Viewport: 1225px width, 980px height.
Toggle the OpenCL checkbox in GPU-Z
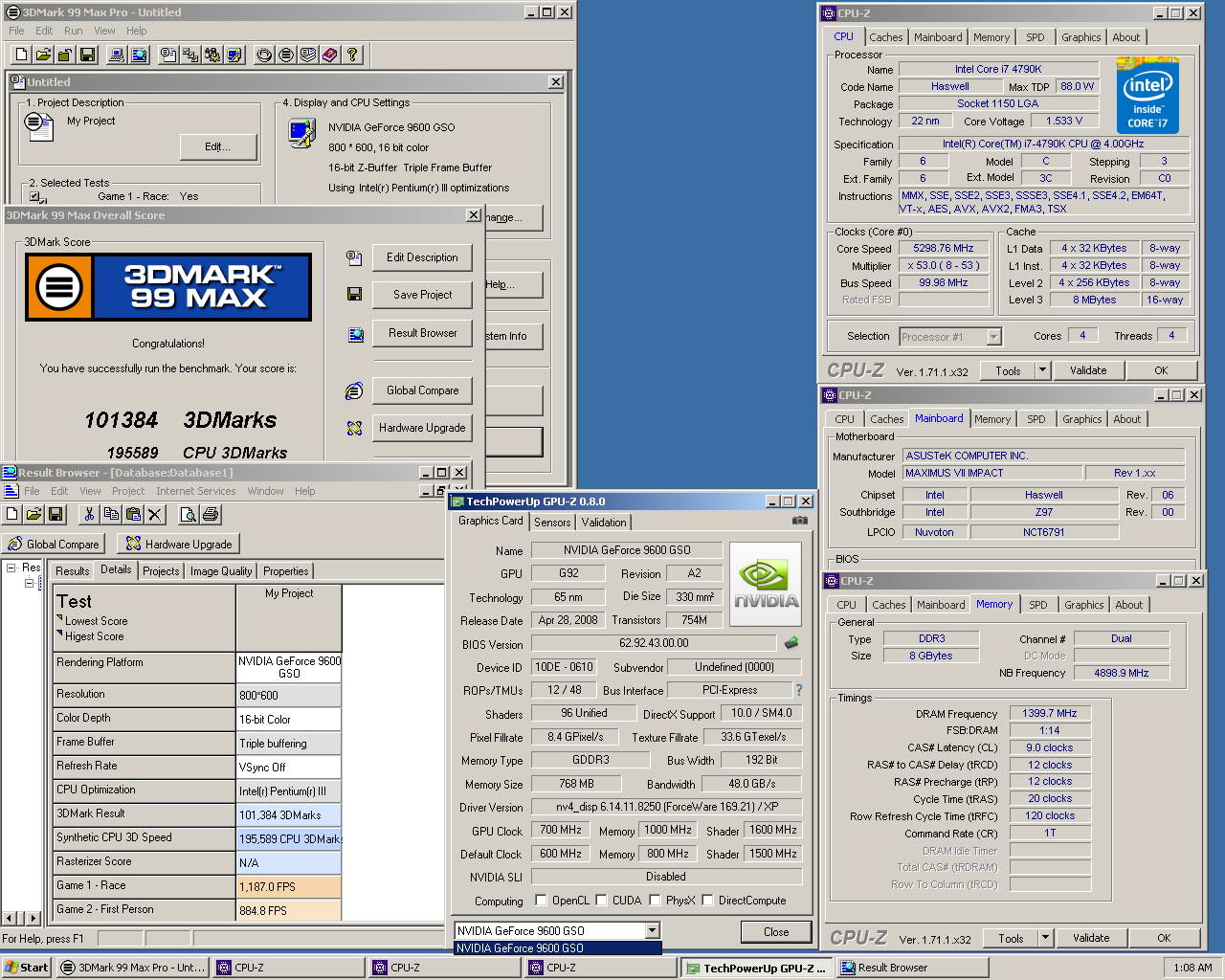541,901
